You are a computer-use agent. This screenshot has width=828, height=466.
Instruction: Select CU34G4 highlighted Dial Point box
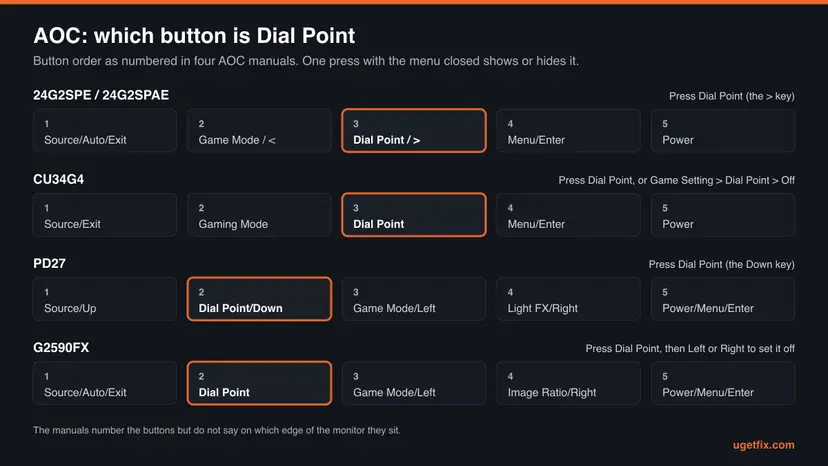coord(414,215)
